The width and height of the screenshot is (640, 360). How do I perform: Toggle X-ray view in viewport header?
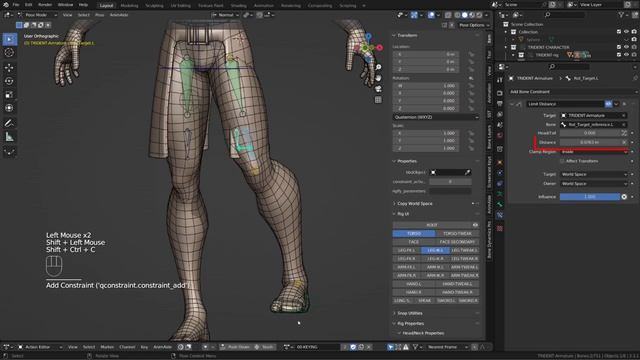(x=448, y=15)
